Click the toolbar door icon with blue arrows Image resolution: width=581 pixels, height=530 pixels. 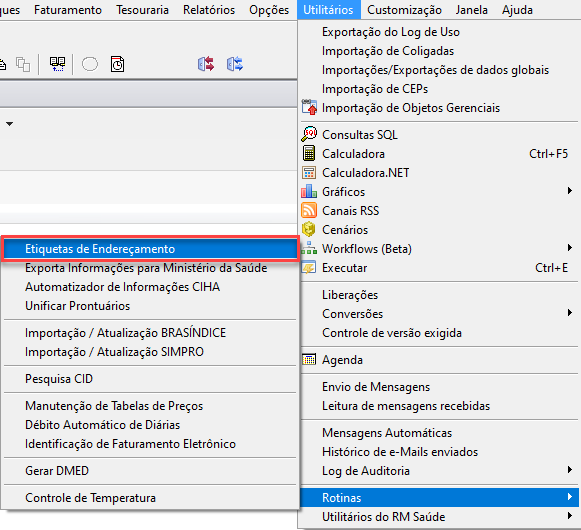pos(235,64)
